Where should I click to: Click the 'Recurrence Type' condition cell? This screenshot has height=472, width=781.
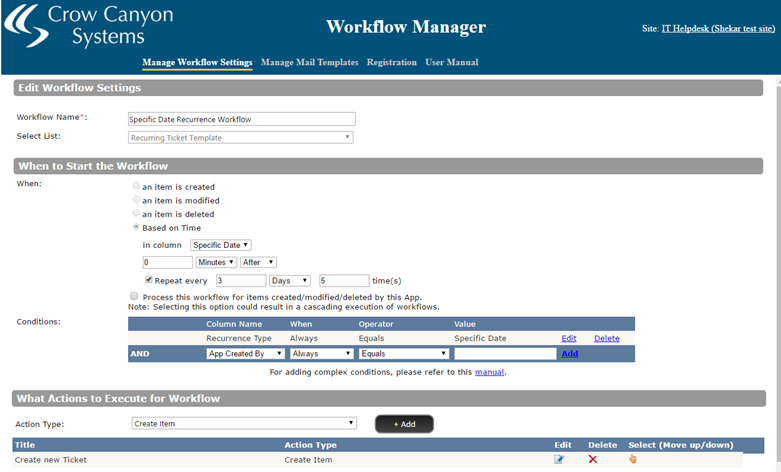click(x=239, y=338)
